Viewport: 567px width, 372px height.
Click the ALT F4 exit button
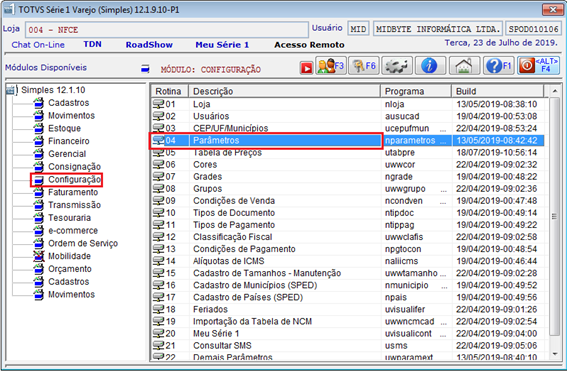[538, 66]
